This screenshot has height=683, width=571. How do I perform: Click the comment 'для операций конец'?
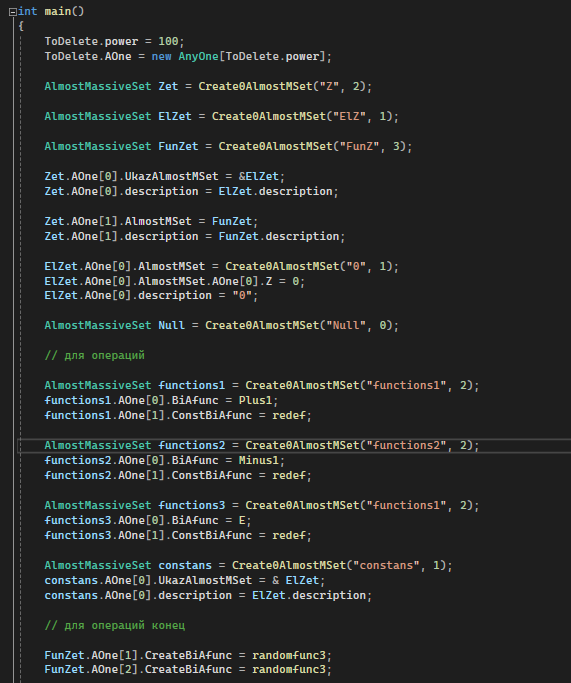(115, 626)
